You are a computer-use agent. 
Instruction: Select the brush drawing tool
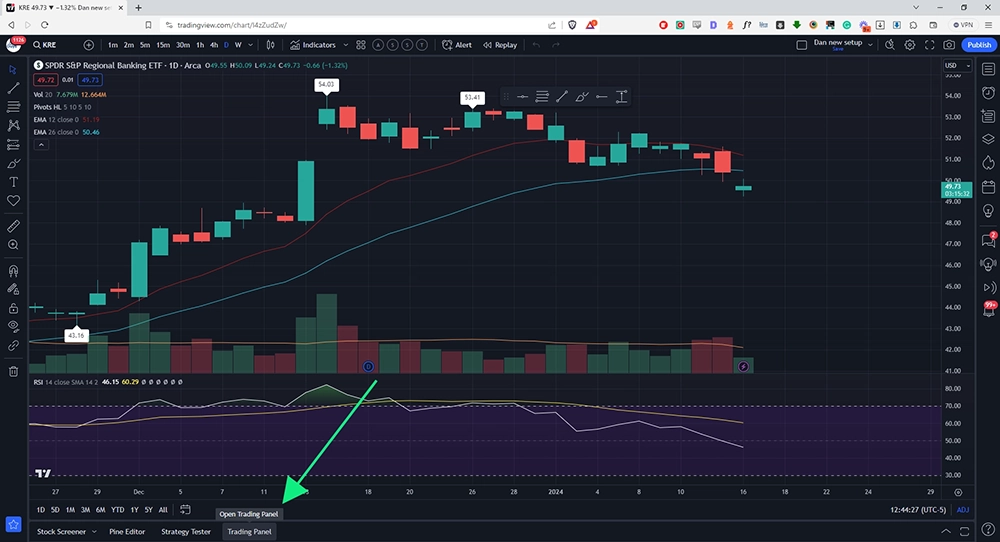[13, 163]
